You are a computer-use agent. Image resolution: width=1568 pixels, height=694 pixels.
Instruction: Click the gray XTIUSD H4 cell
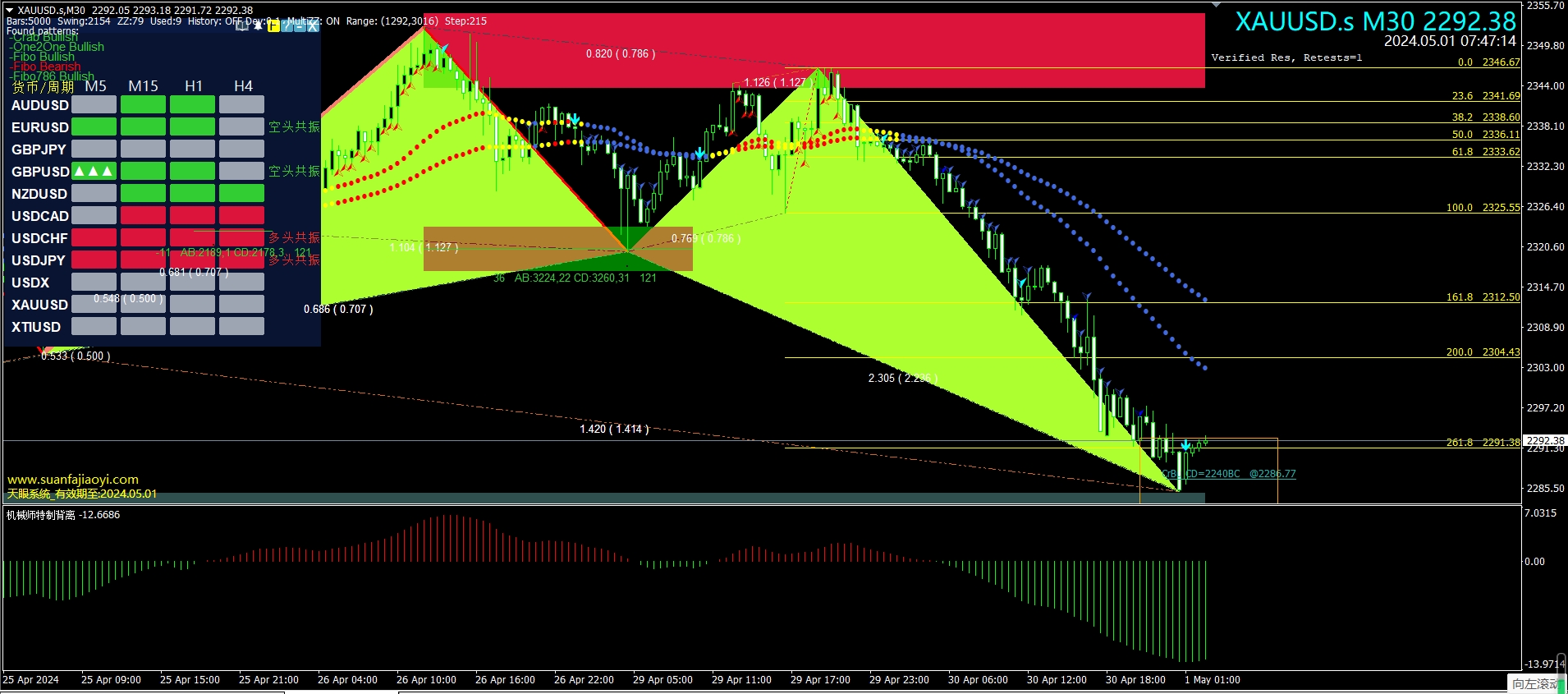(x=241, y=326)
